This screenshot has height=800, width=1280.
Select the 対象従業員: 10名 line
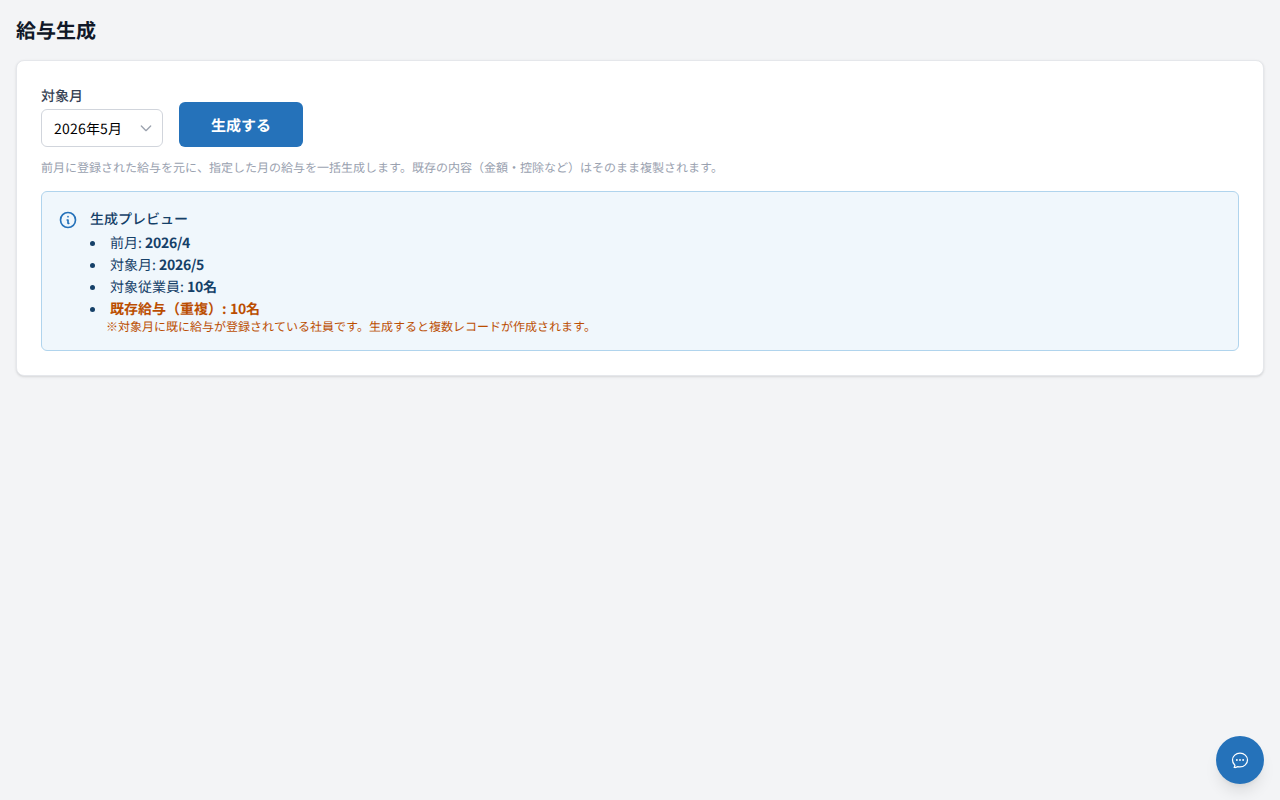pyautogui.click(x=163, y=287)
